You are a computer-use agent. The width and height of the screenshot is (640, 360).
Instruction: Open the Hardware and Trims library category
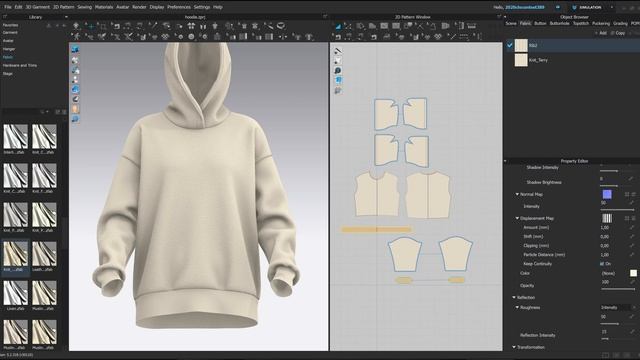click(x=20, y=65)
